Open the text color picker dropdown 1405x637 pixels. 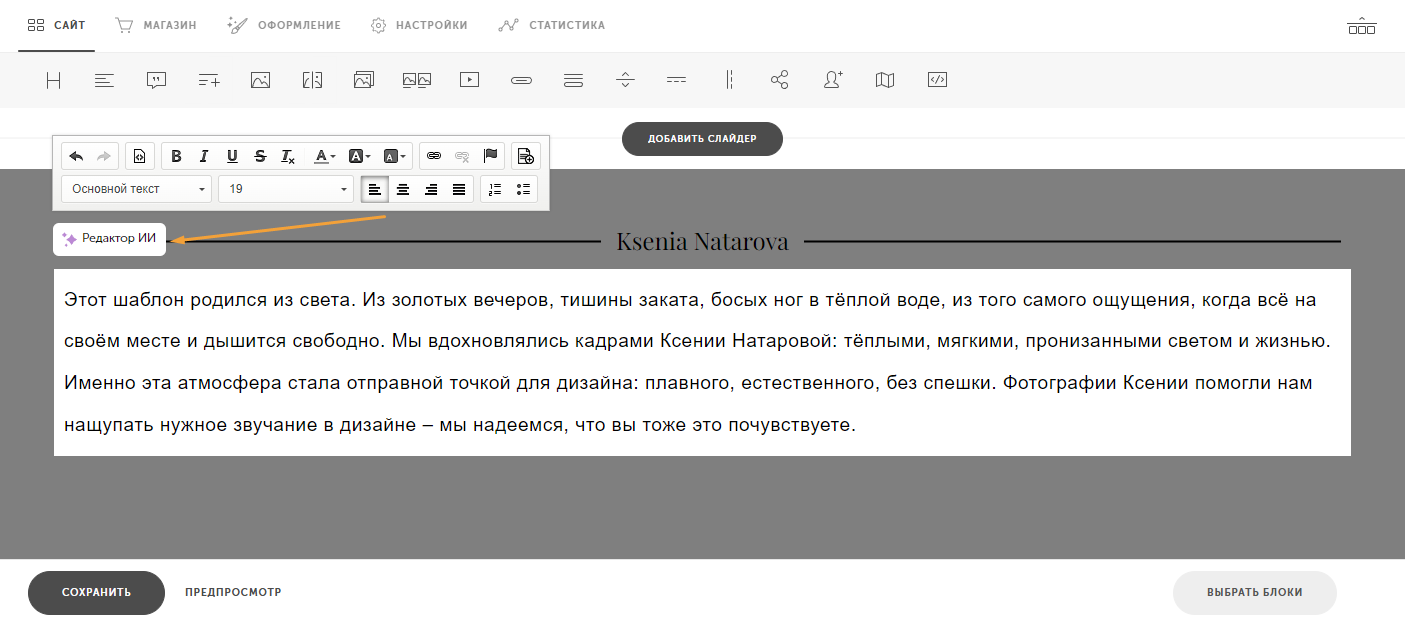click(324, 156)
